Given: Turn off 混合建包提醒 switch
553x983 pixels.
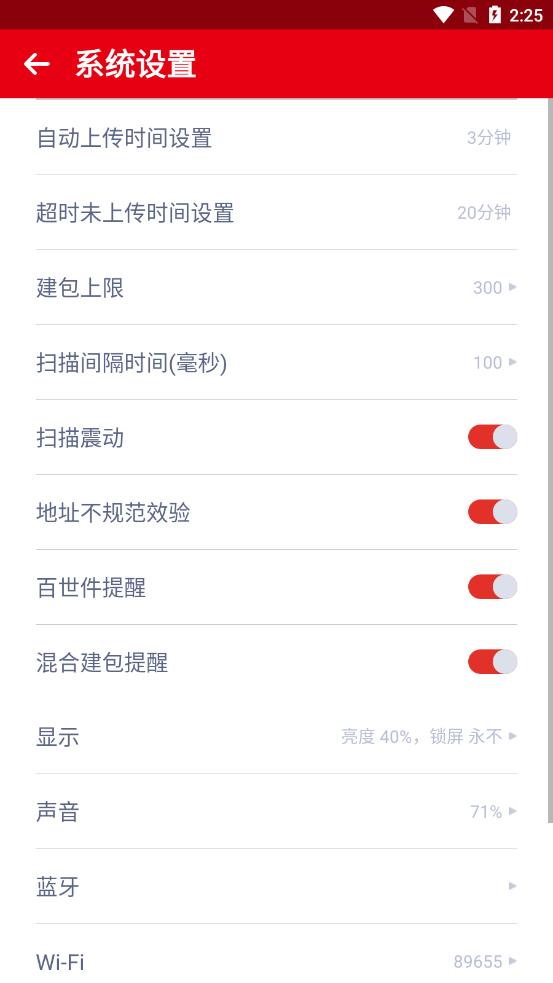Looking at the screenshot, I should point(492,661).
